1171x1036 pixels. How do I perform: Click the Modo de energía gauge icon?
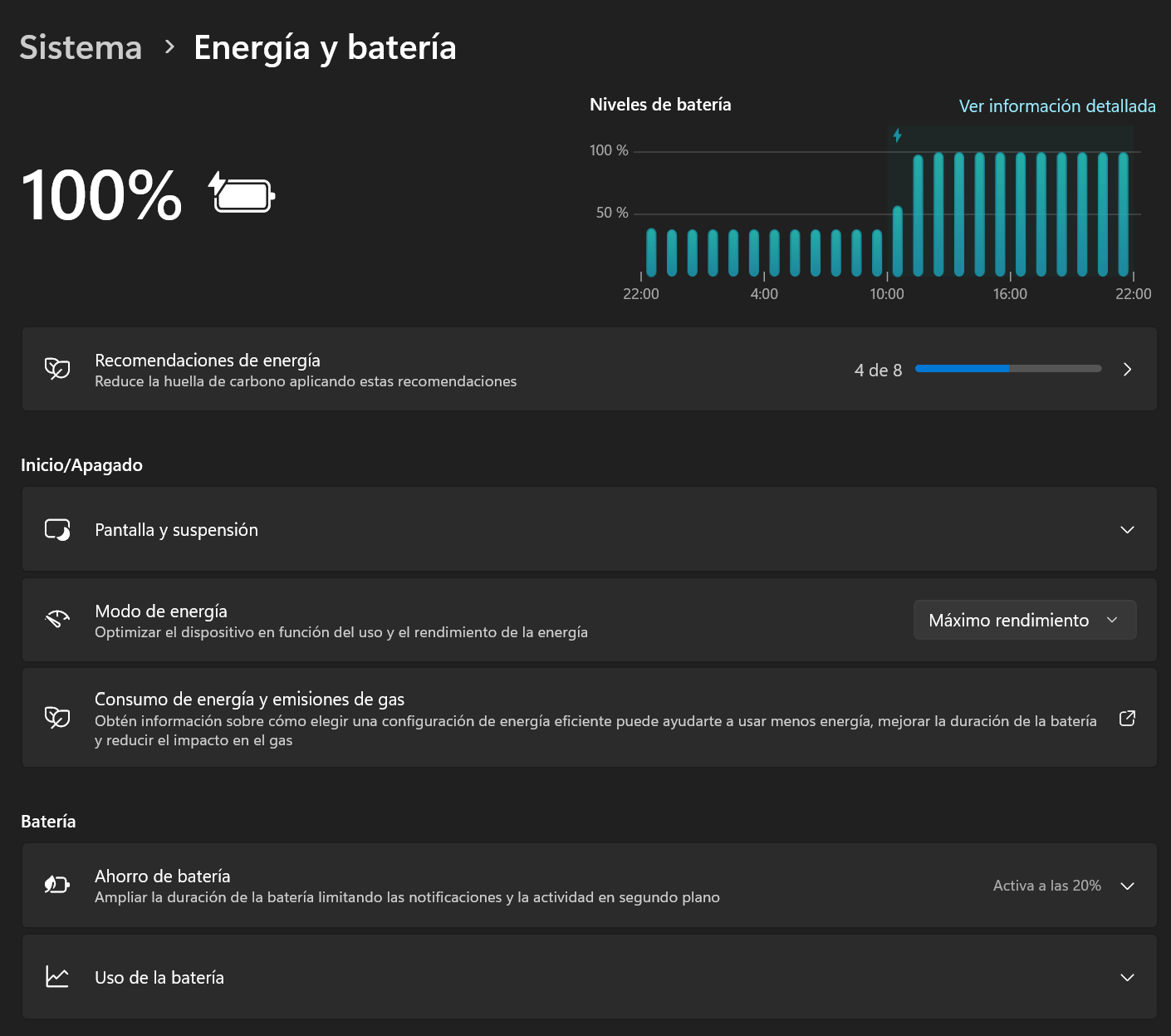pos(57,620)
